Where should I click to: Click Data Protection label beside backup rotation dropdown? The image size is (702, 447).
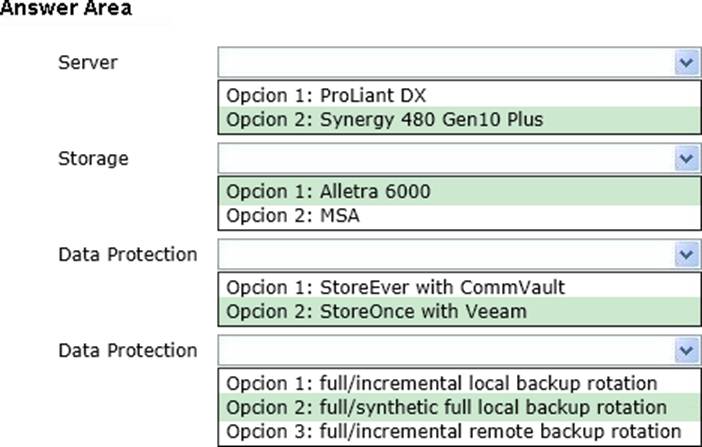coord(128,350)
